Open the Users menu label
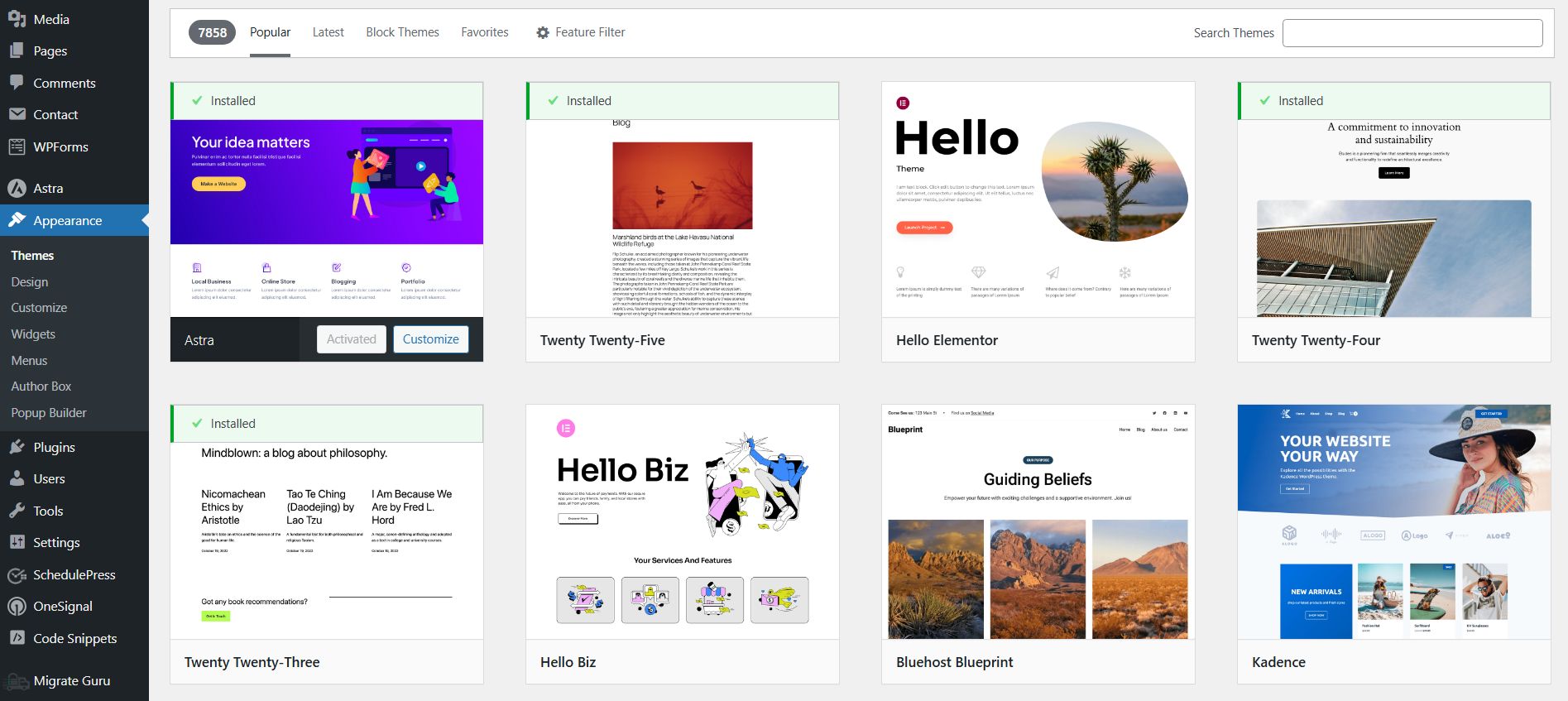The height and width of the screenshot is (701, 1568). click(49, 478)
